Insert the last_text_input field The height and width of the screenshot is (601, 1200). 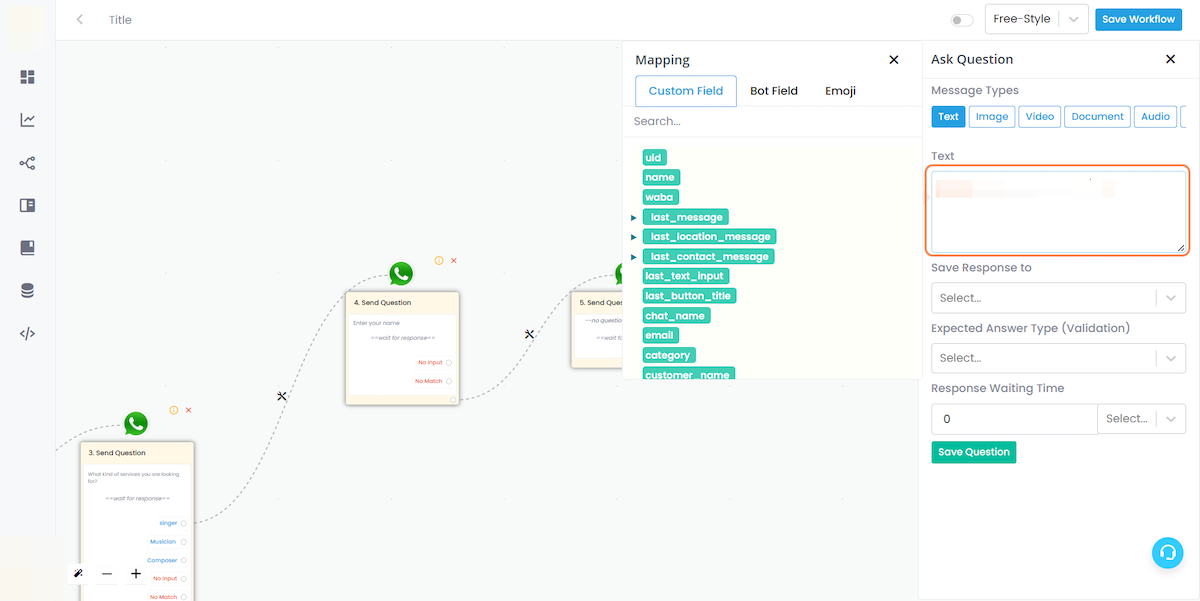(x=685, y=276)
